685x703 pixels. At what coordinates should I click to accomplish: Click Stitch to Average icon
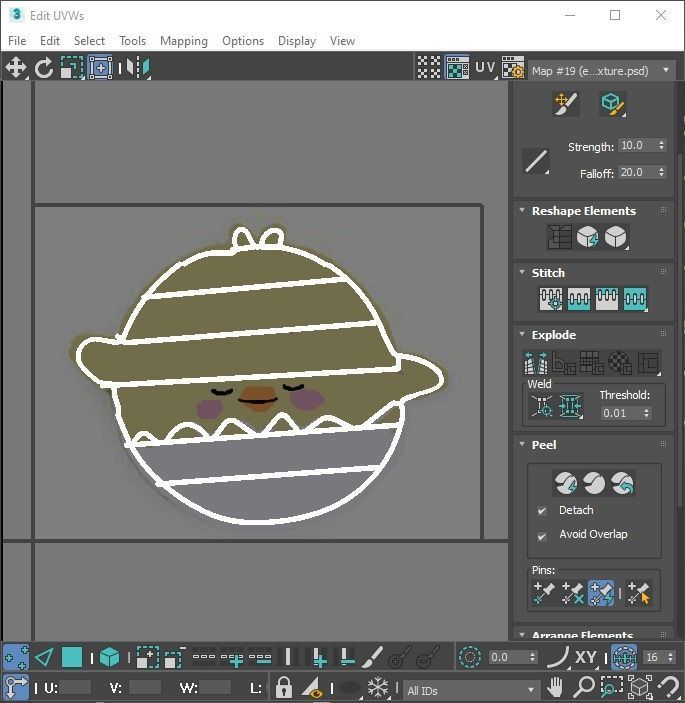pyautogui.click(x=579, y=299)
